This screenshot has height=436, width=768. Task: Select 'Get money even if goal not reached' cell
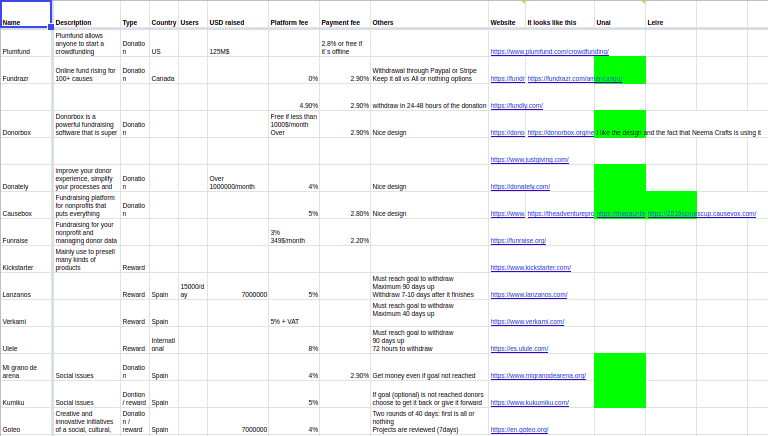[x=430, y=367]
